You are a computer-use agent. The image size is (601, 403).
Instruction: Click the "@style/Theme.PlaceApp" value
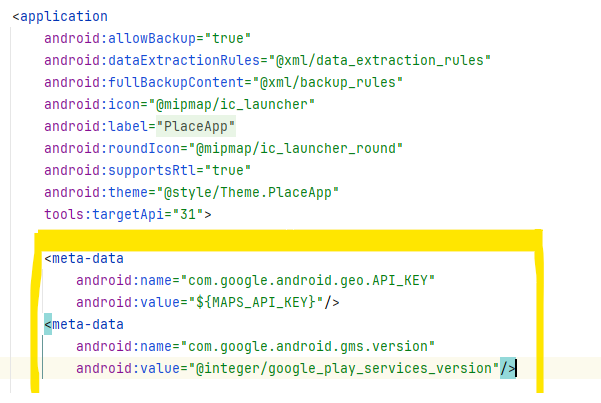pos(248,192)
